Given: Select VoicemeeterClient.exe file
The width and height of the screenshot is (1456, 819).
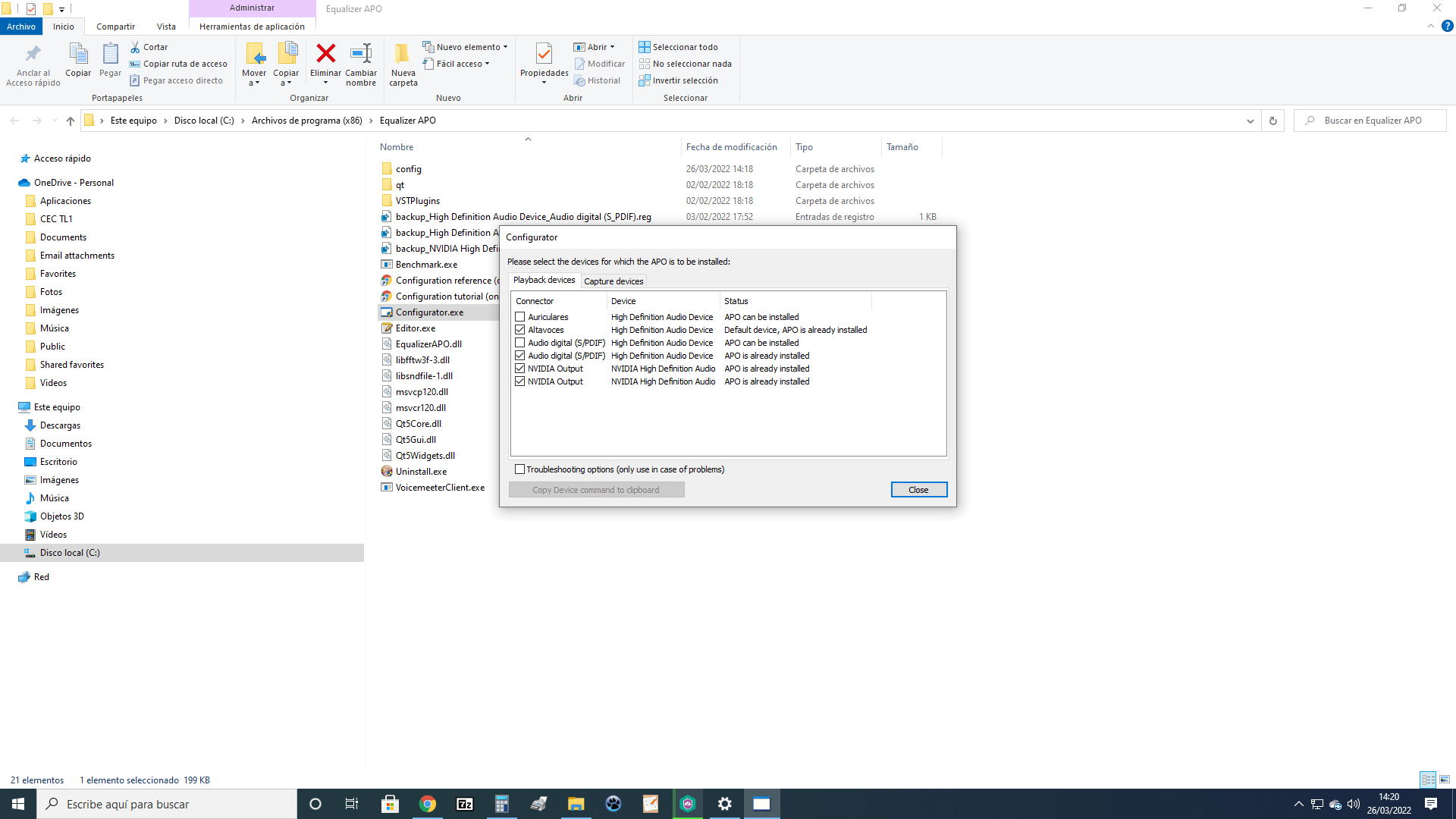Looking at the screenshot, I should pyautogui.click(x=433, y=488).
